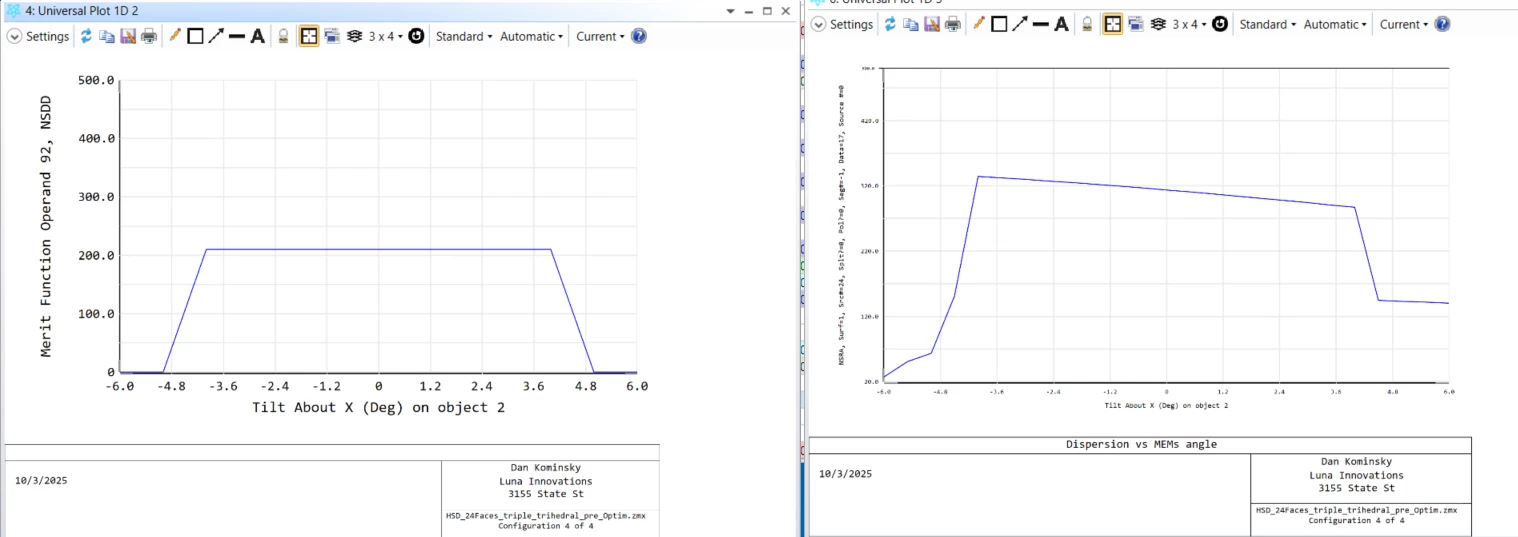Select text annotation tool in right window
1518x537 pixels.
(x=1061, y=24)
